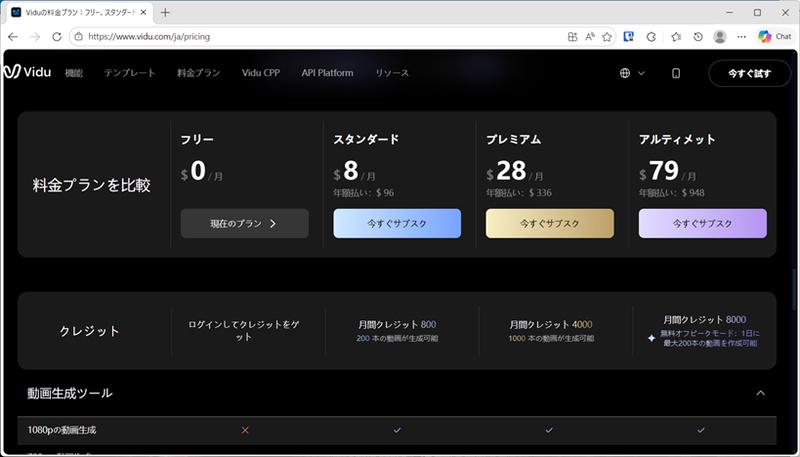This screenshot has width=800, height=457.
Task: Click the 年額払い: $ 96 text
Action: pyautogui.click(x=364, y=193)
